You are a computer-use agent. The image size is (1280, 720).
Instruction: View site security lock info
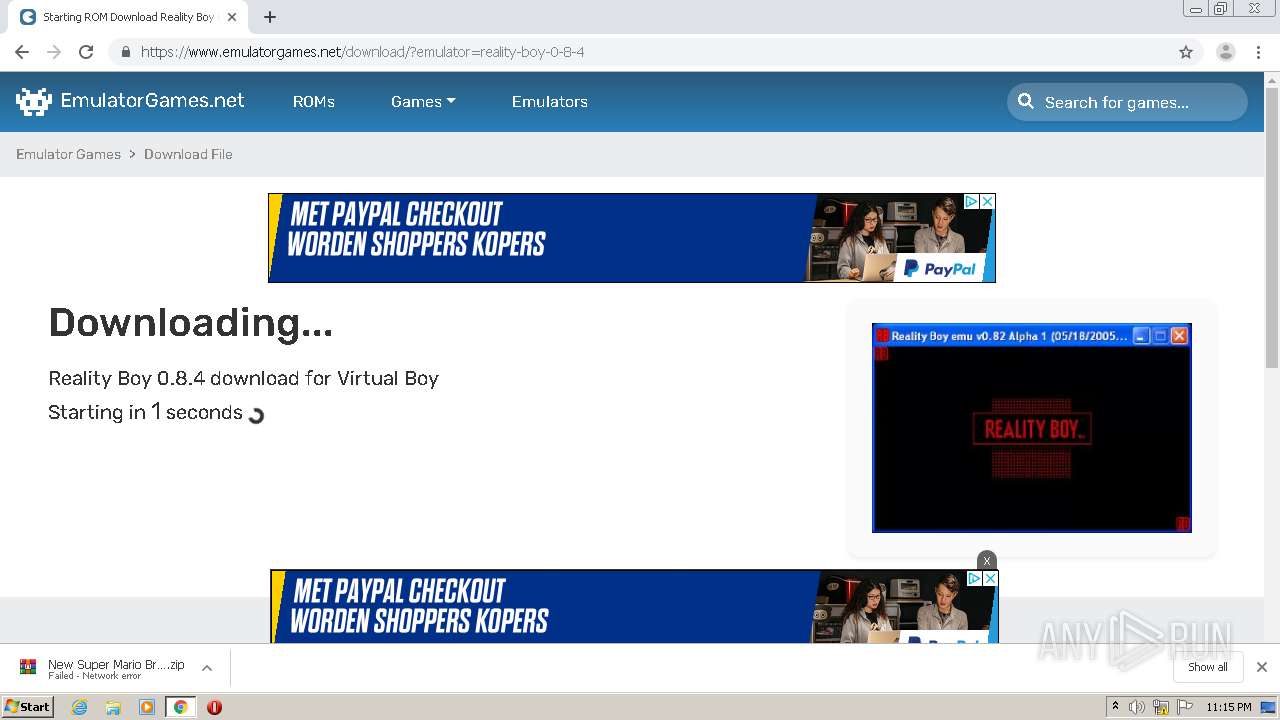(125, 52)
